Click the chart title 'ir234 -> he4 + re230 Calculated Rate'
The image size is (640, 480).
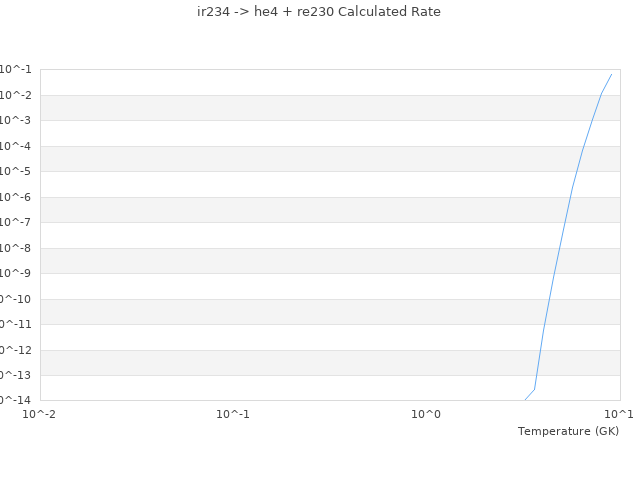[x=319, y=12]
